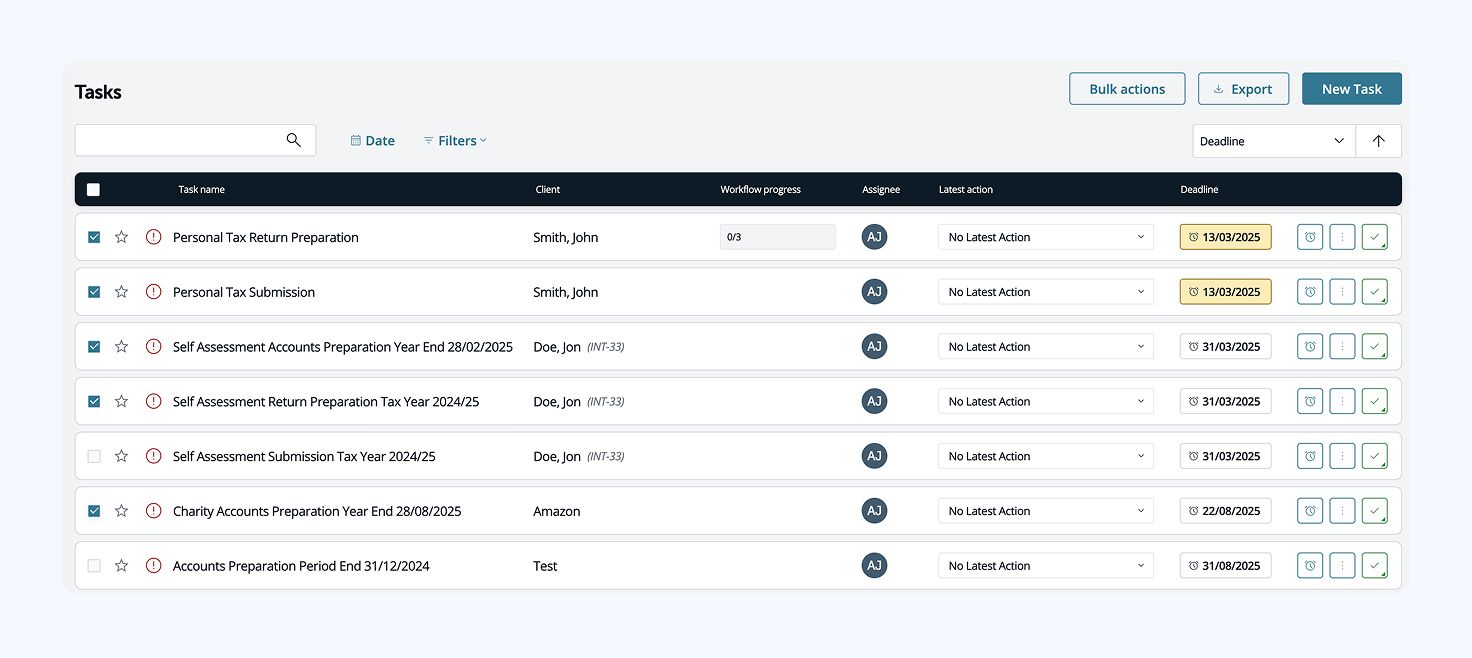Open the Deadline sort dropdown
1472x658 pixels.
coord(1274,141)
